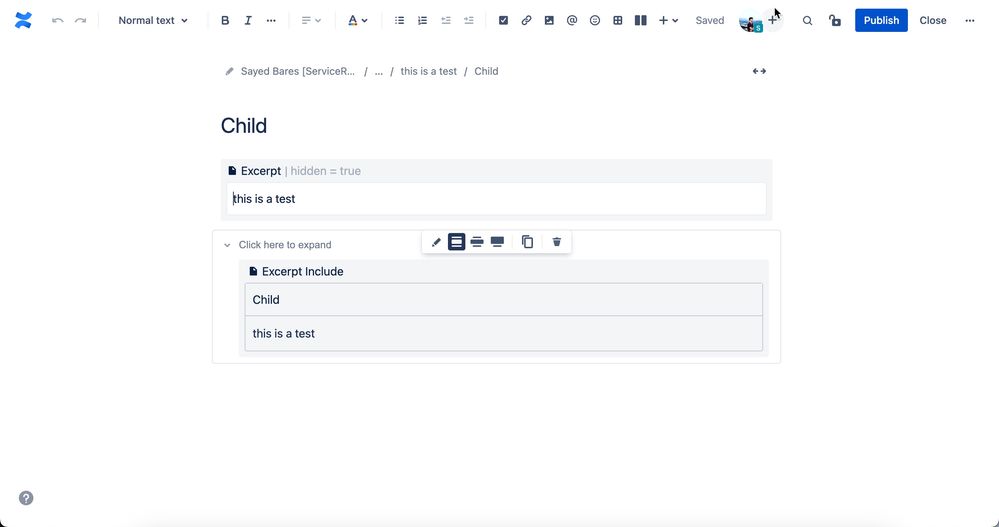Image resolution: width=999 pixels, height=527 pixels.
Task: Insert an action item checkbox
Action: (x=503, y=20)
